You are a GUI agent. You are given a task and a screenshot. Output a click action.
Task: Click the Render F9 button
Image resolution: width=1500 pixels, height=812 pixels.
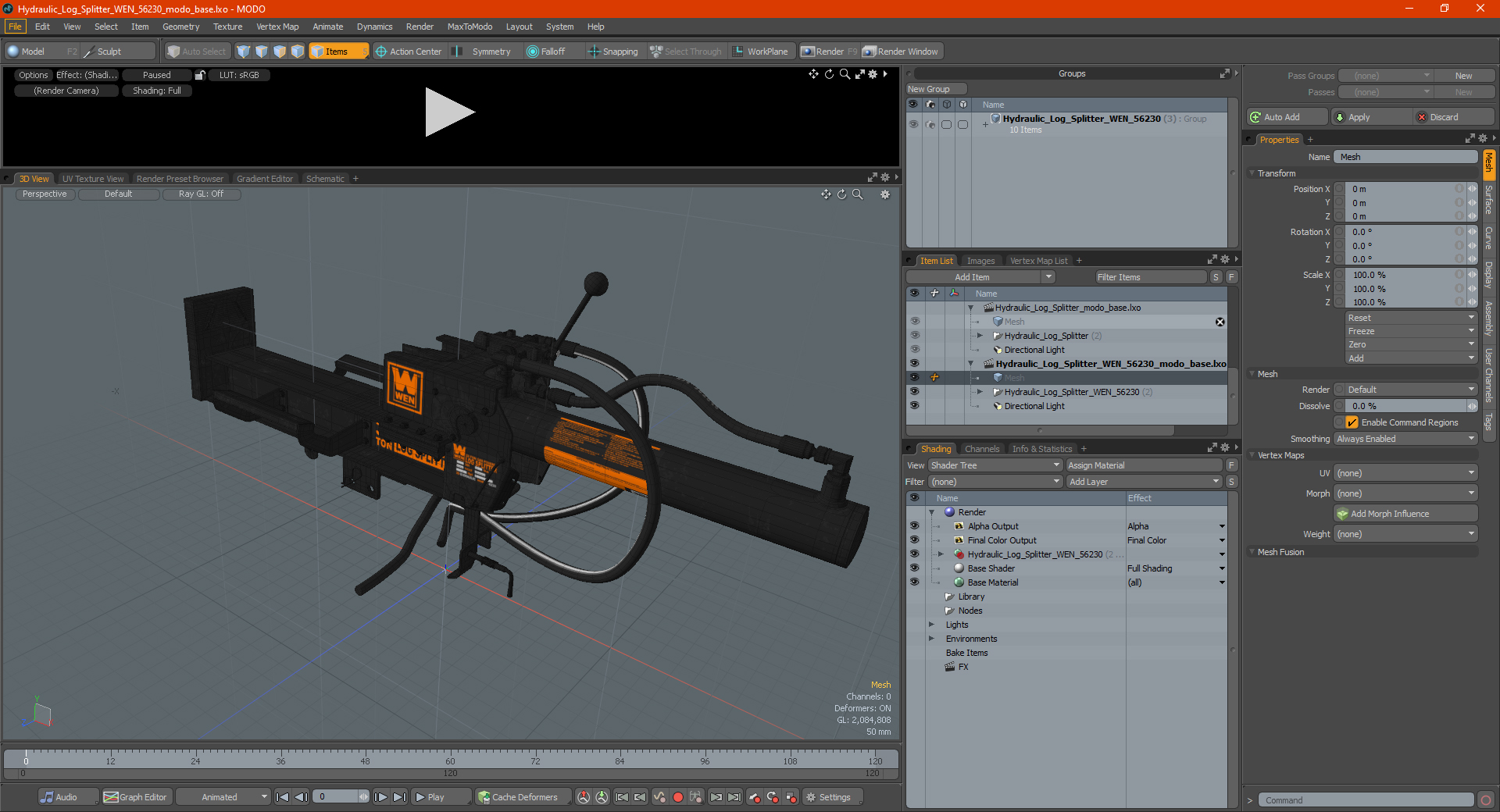pyautogui.click(x=829, y=52)
